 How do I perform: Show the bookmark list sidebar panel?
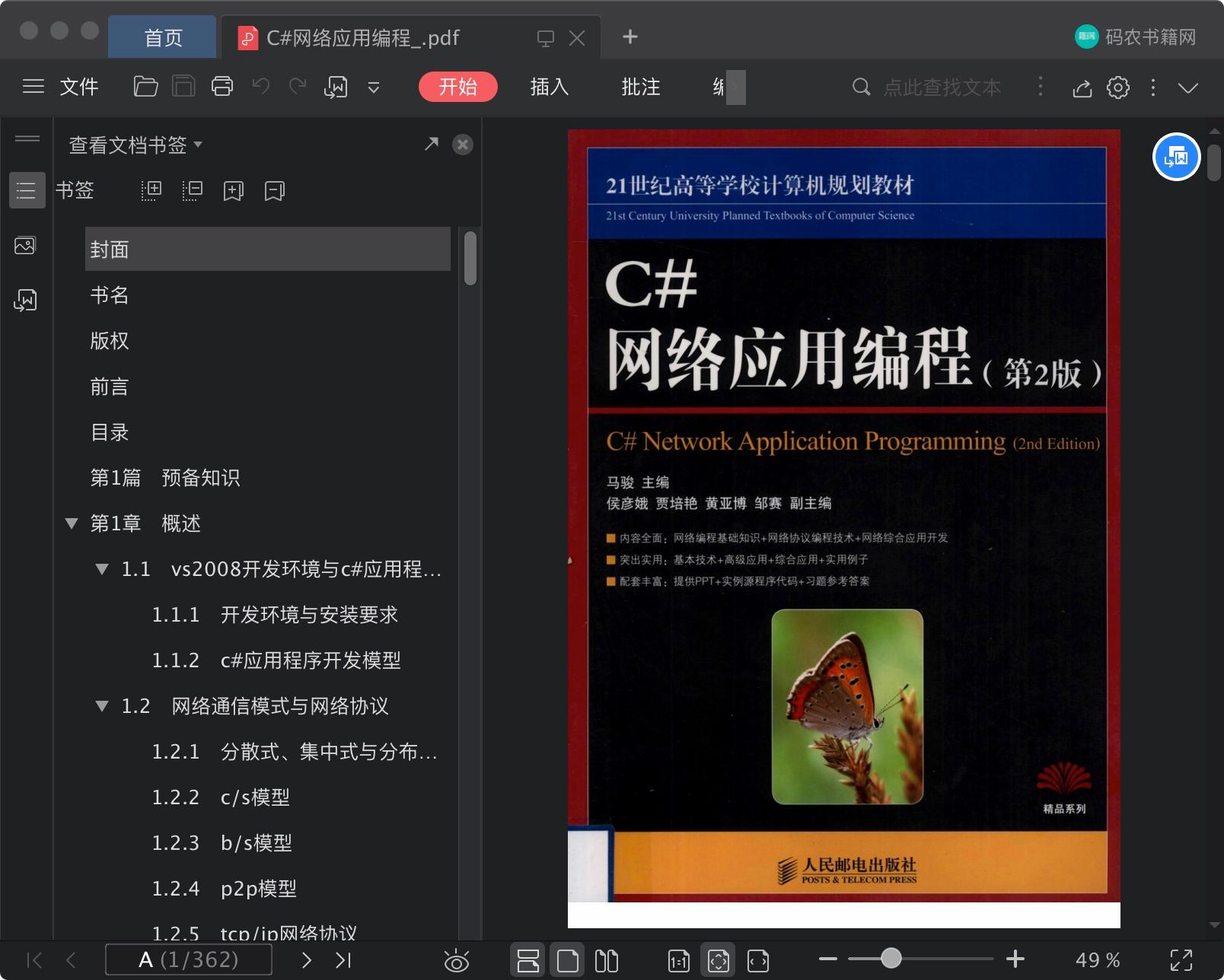click(27, 190)
